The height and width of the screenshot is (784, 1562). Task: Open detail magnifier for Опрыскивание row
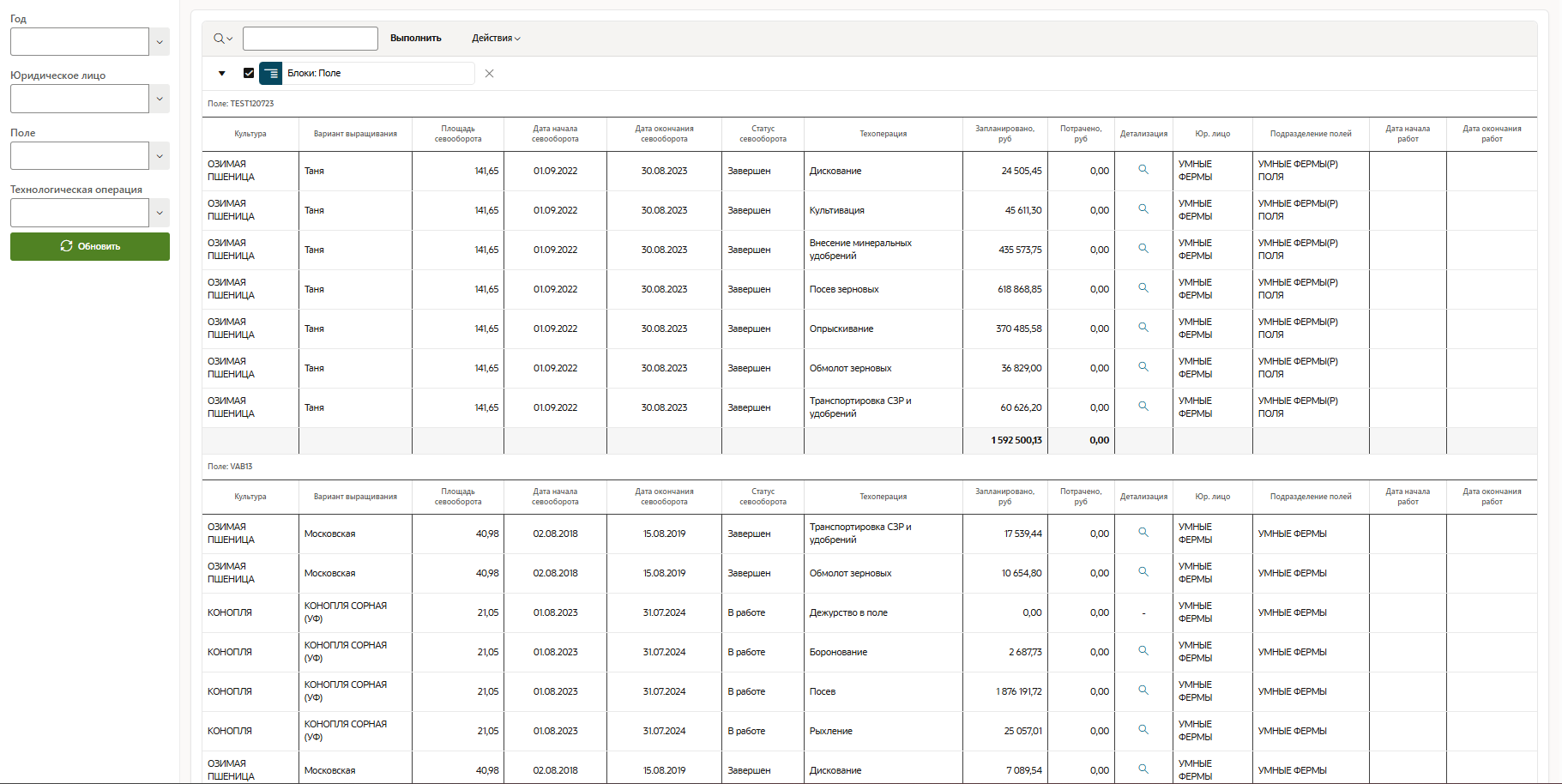(x=1143, y=328)
